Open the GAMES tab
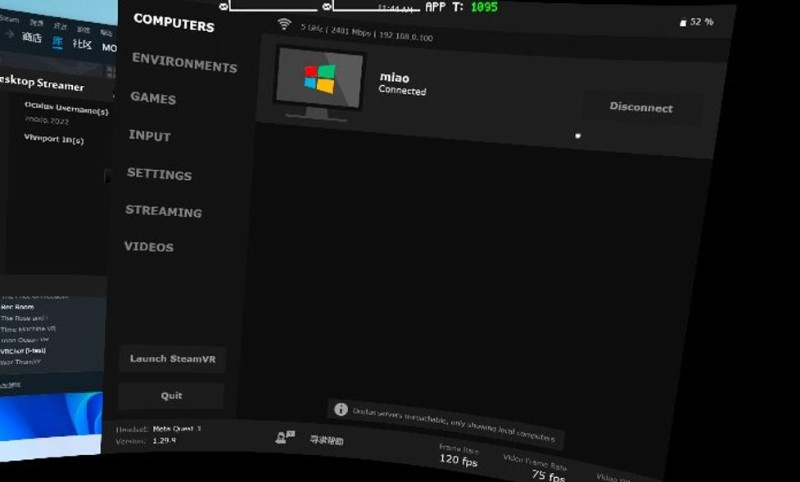This screenshot has width=800, height=482. (153, 97)
